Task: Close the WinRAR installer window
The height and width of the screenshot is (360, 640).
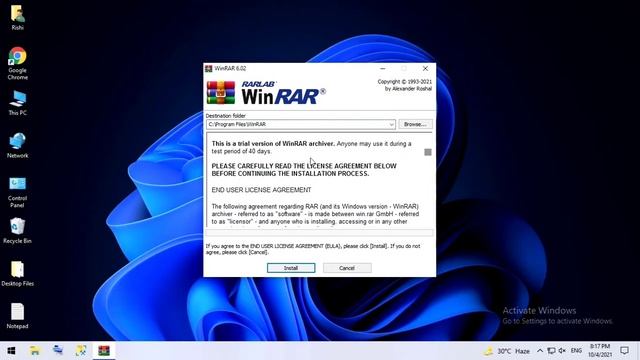Action: [x=425, y=68]
